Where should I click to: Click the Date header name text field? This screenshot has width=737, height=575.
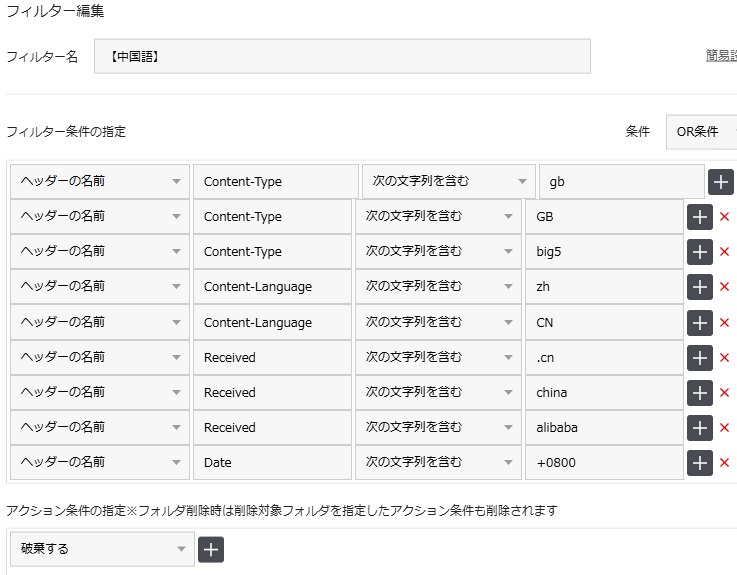[272, 463]
